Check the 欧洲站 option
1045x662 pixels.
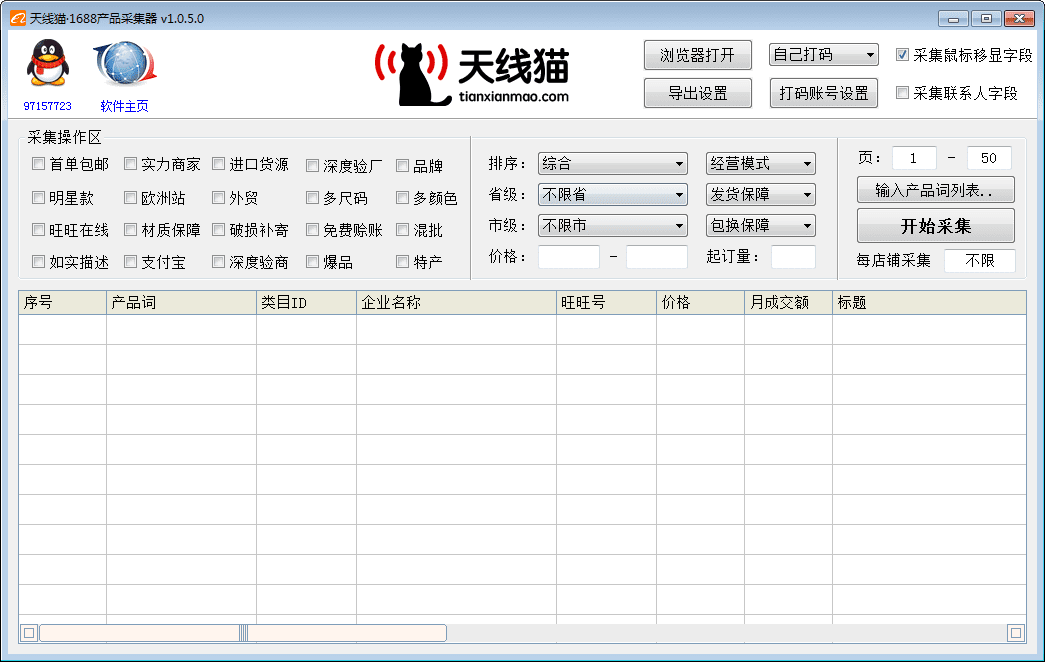point(131,197)
